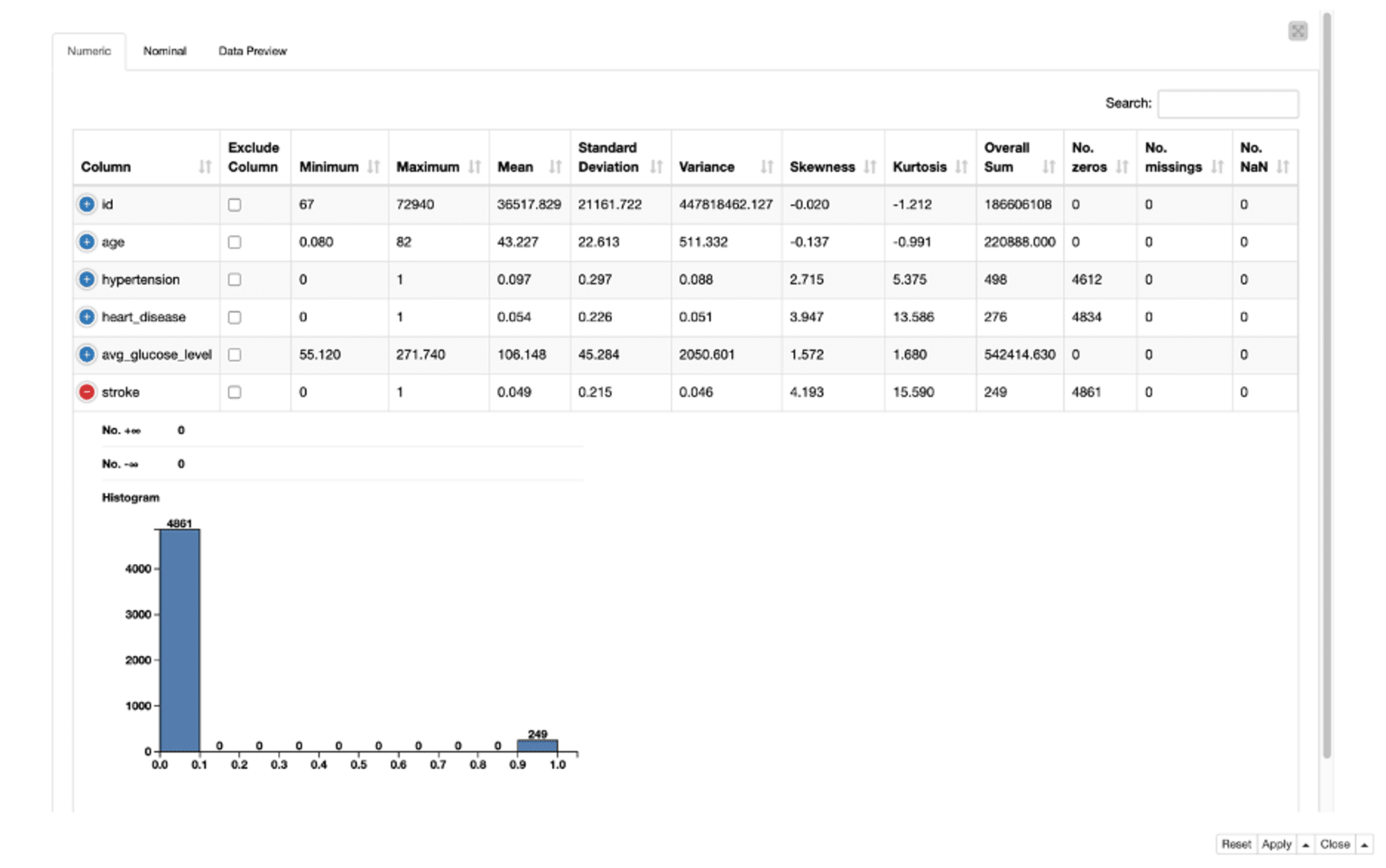Check Exclude Column for age
This screenshot has width=1386, height=868.
235,242
